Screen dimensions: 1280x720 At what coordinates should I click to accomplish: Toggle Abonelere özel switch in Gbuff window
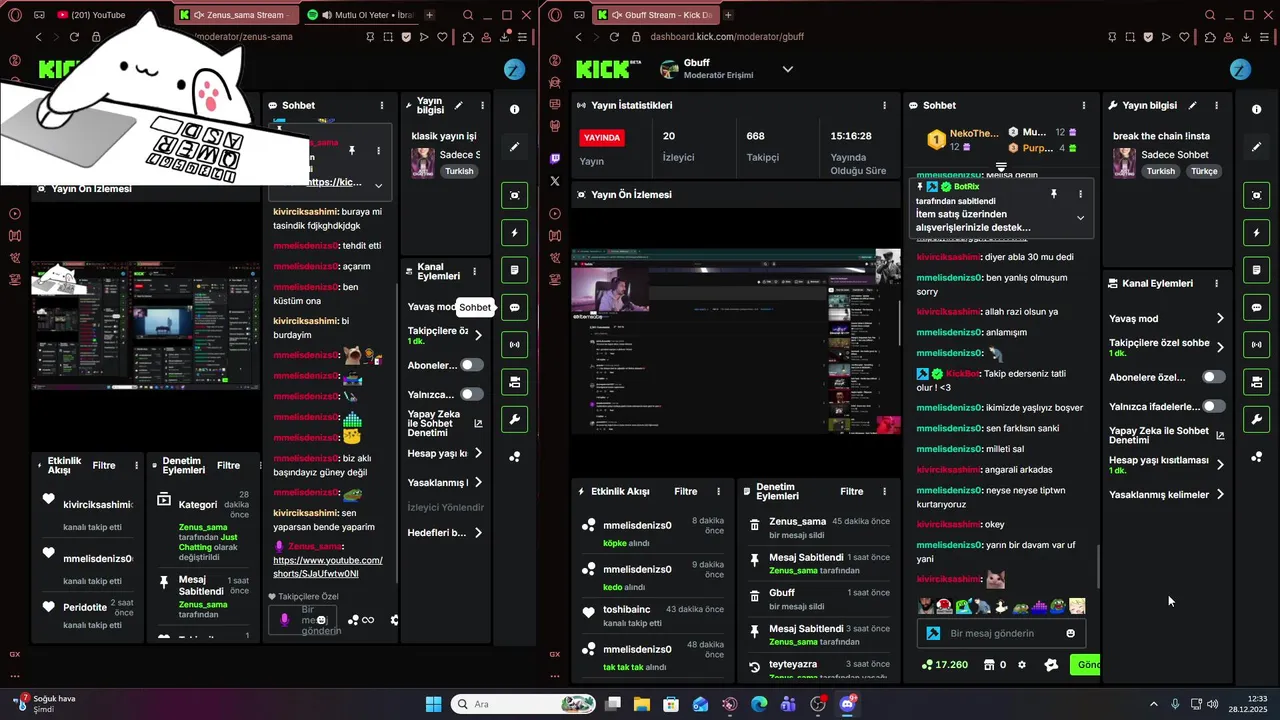pos(1214,377)
